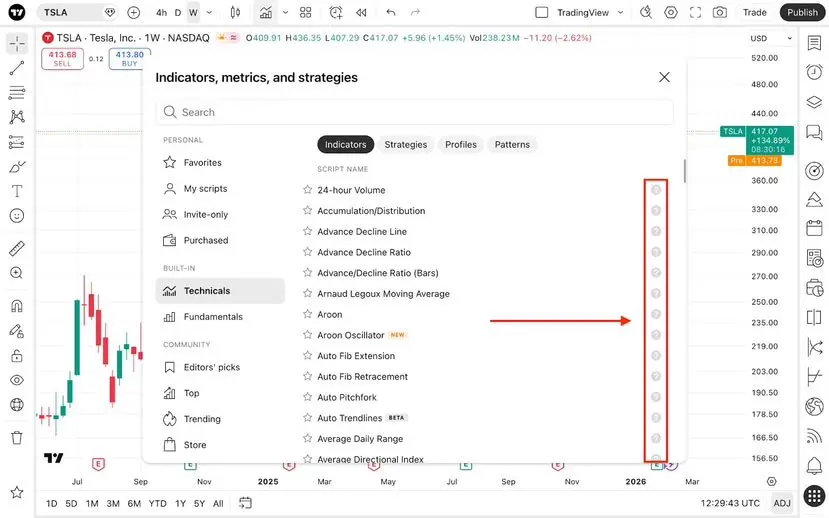
Task: Toggle hide all drawings eye icon
Action: click(x=17, y=380)
